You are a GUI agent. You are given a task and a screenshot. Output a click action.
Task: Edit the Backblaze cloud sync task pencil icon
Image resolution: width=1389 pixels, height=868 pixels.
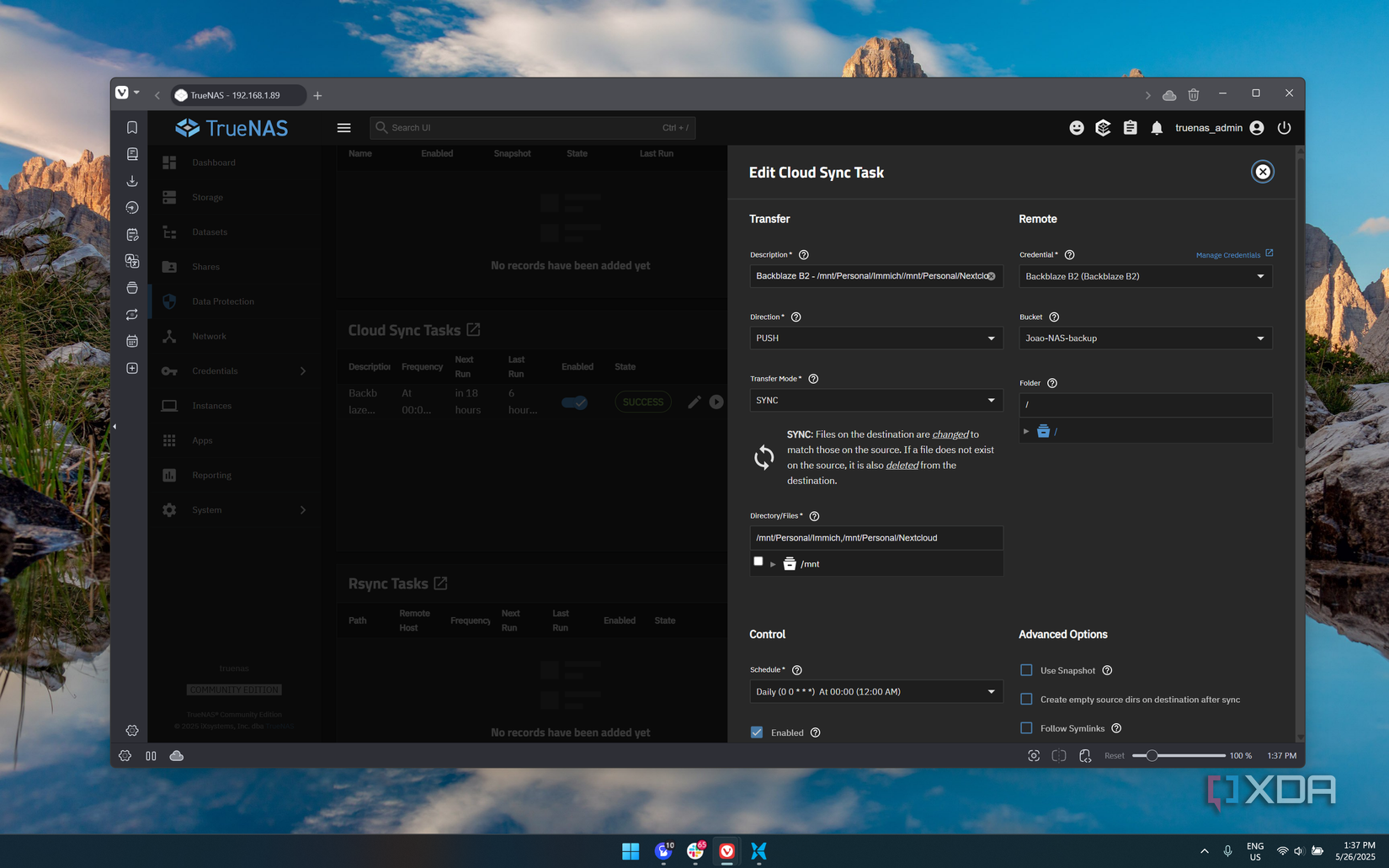point(694,402)
